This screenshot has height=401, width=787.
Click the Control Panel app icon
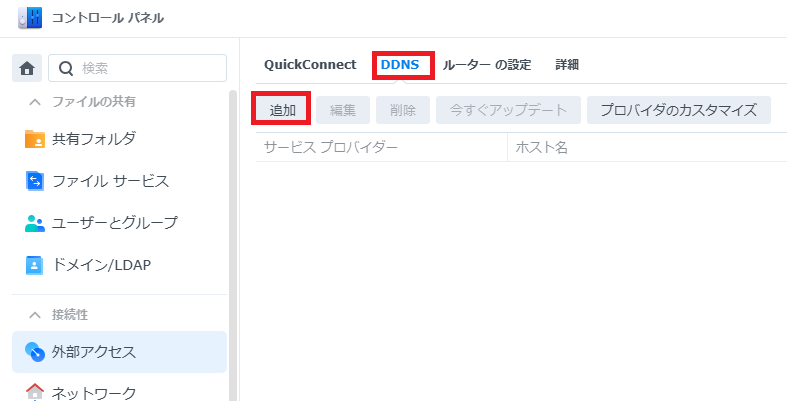(x=30, y=18)
